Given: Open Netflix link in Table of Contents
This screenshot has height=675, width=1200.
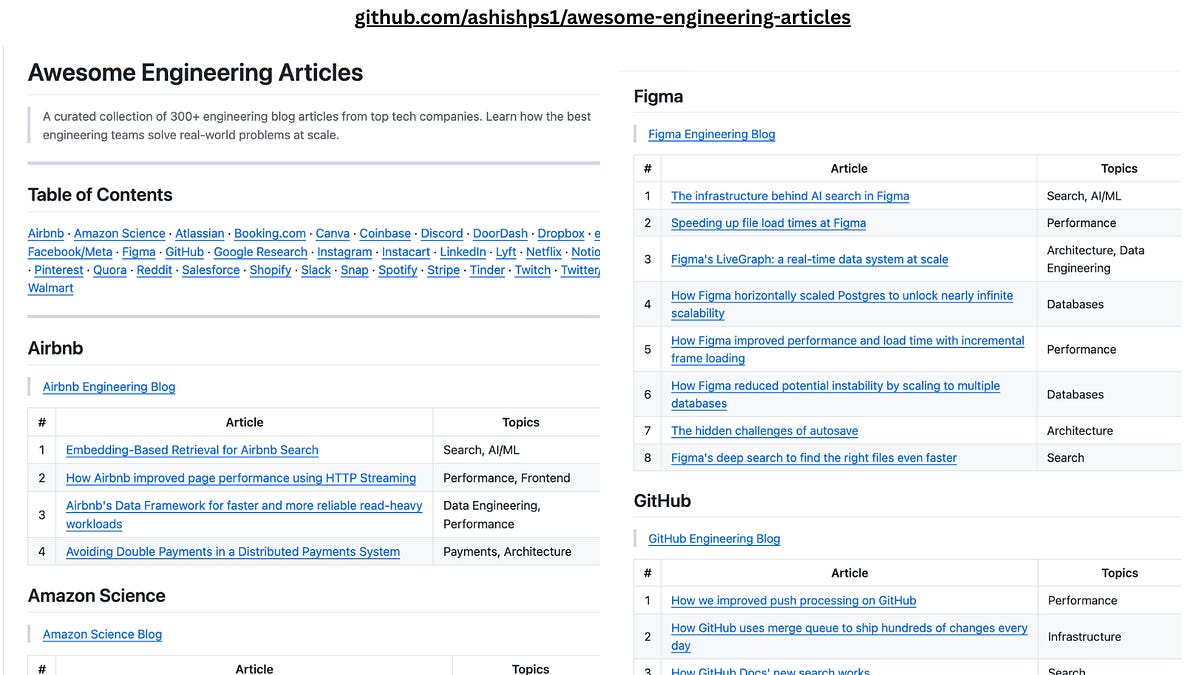Looking at the screenshot, I should point(544,252).
